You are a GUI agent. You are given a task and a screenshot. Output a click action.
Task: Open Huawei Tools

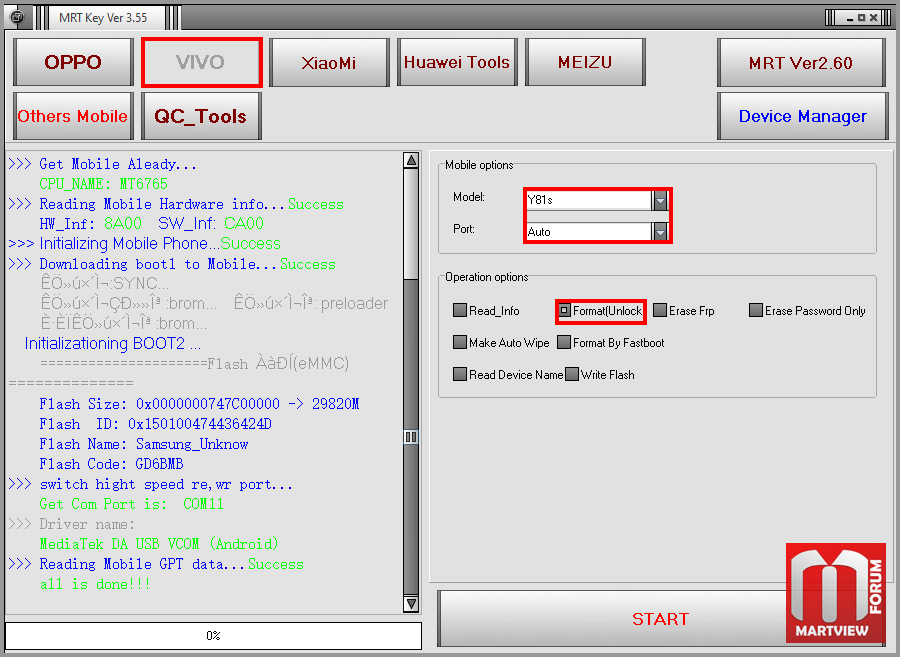click(x=457, y=62)
